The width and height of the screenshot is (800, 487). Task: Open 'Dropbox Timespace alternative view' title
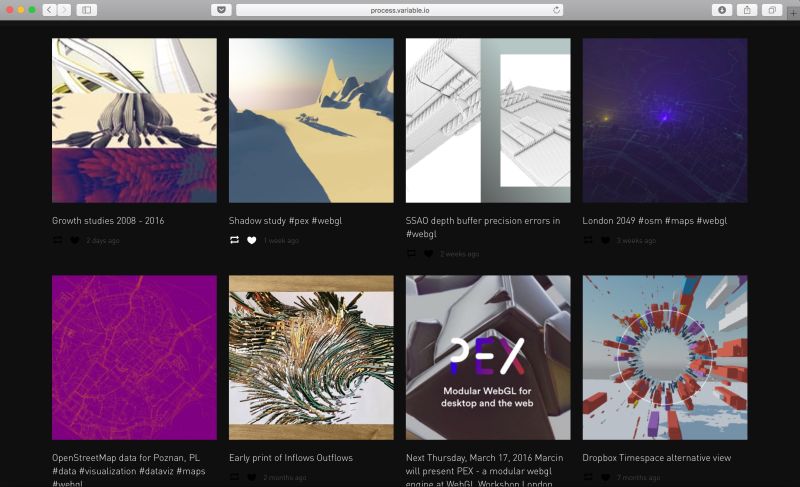[657, 457]
